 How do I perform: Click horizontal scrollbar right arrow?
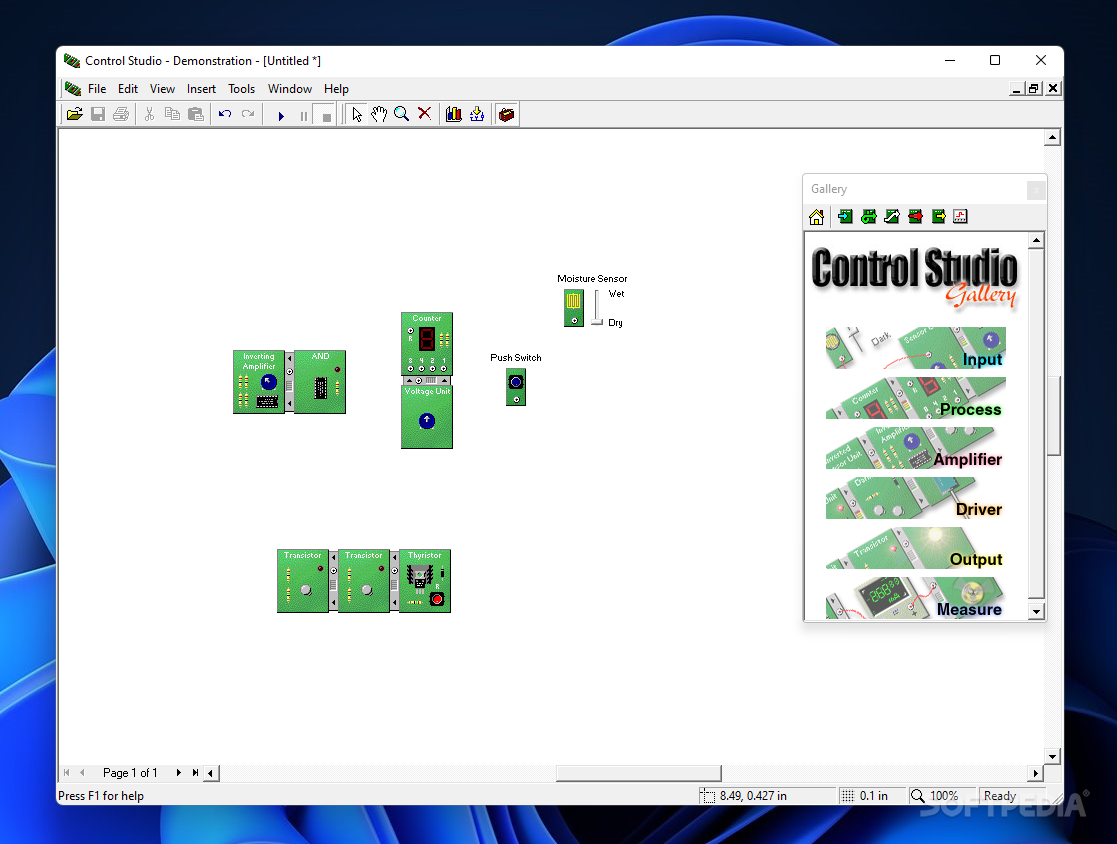coord(1035,773)
